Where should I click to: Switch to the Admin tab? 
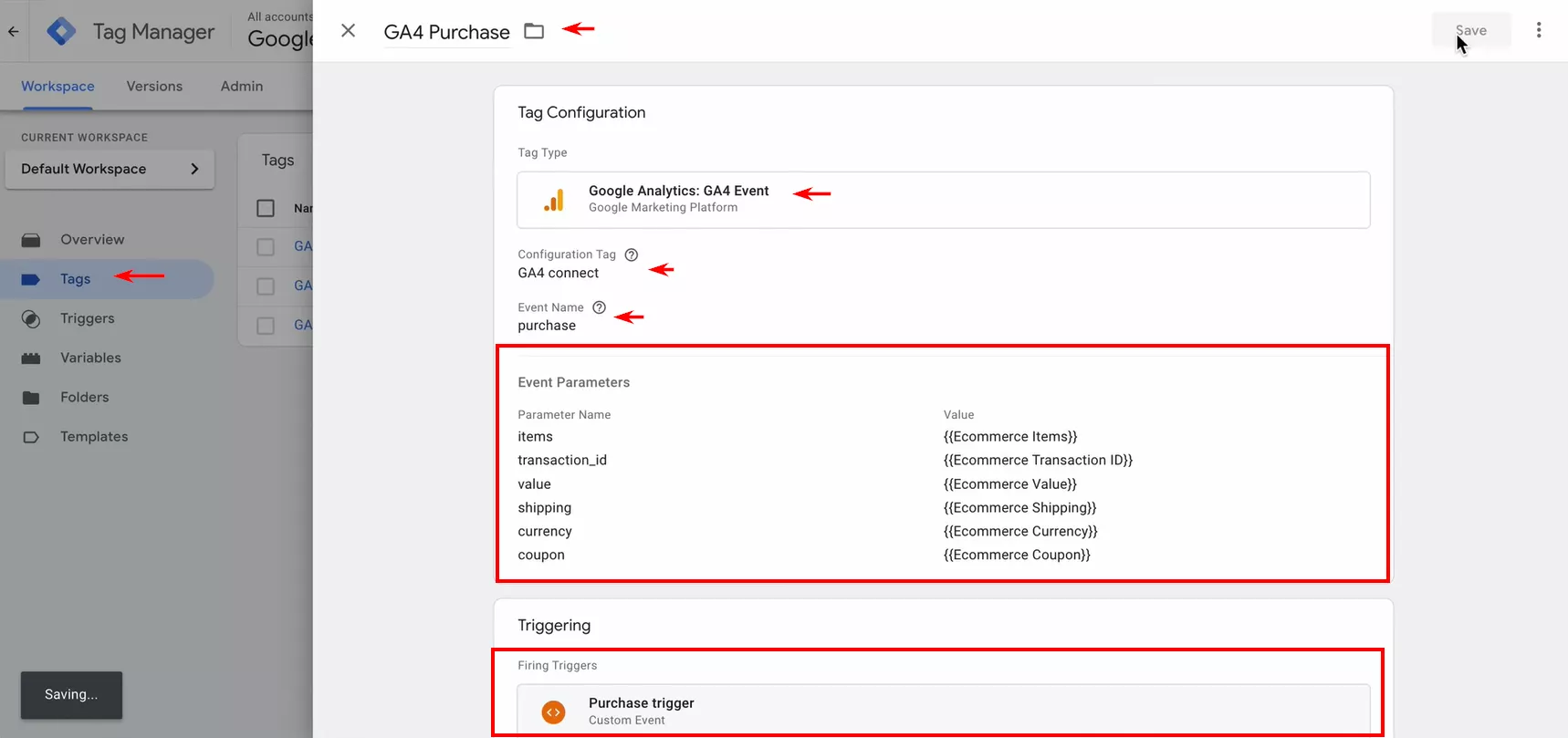coord(242,86)
